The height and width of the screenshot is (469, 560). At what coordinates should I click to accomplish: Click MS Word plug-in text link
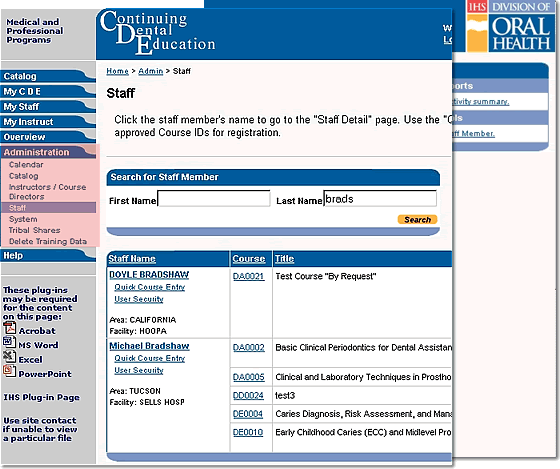(x=38, y=345)
